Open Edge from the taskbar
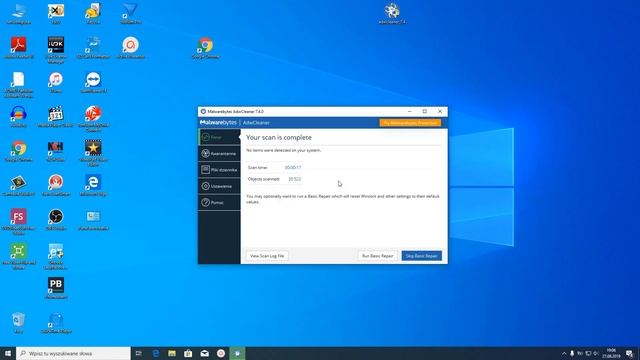The width and height of the screenshot is (640, 360). coord(156,353)
